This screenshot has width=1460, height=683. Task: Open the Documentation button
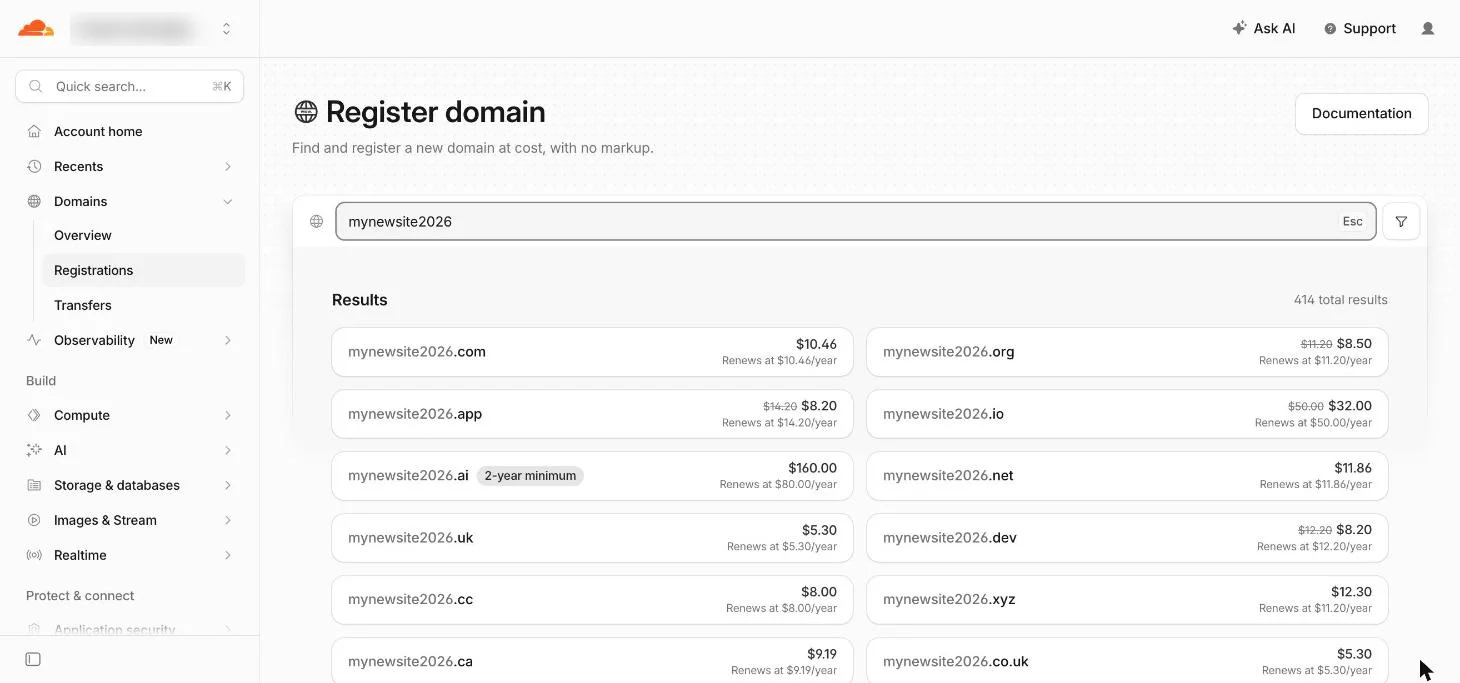[x=1361, y=113]
